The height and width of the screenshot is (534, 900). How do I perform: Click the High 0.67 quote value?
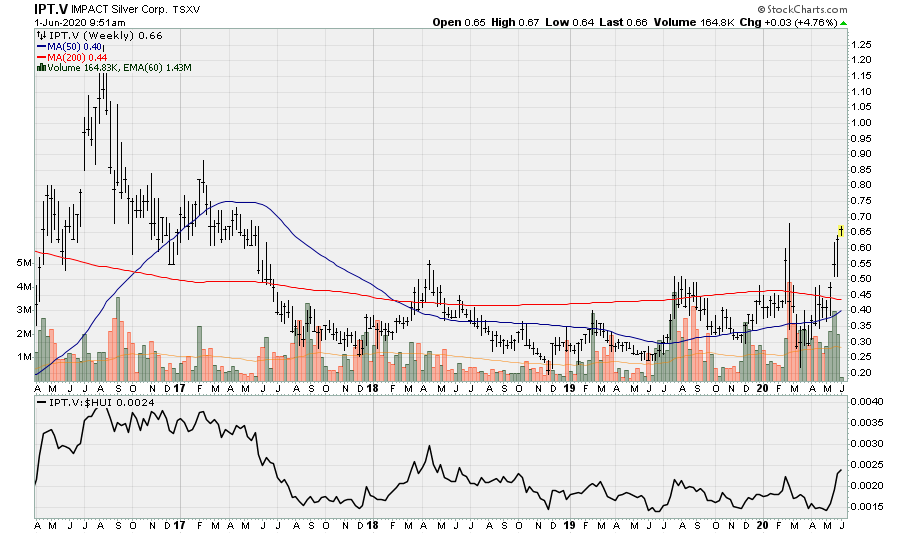(515, 23)
